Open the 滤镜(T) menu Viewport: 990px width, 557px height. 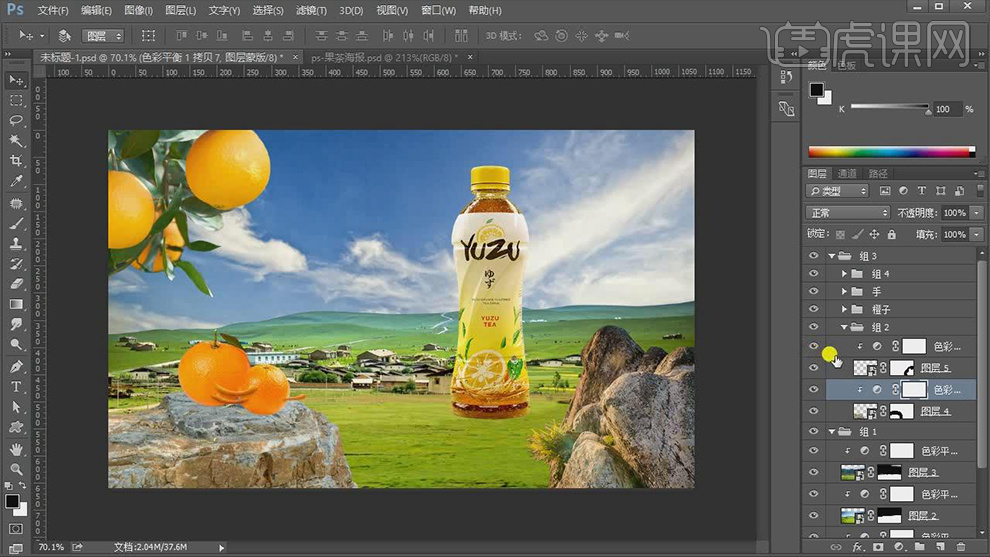point(311,10)
